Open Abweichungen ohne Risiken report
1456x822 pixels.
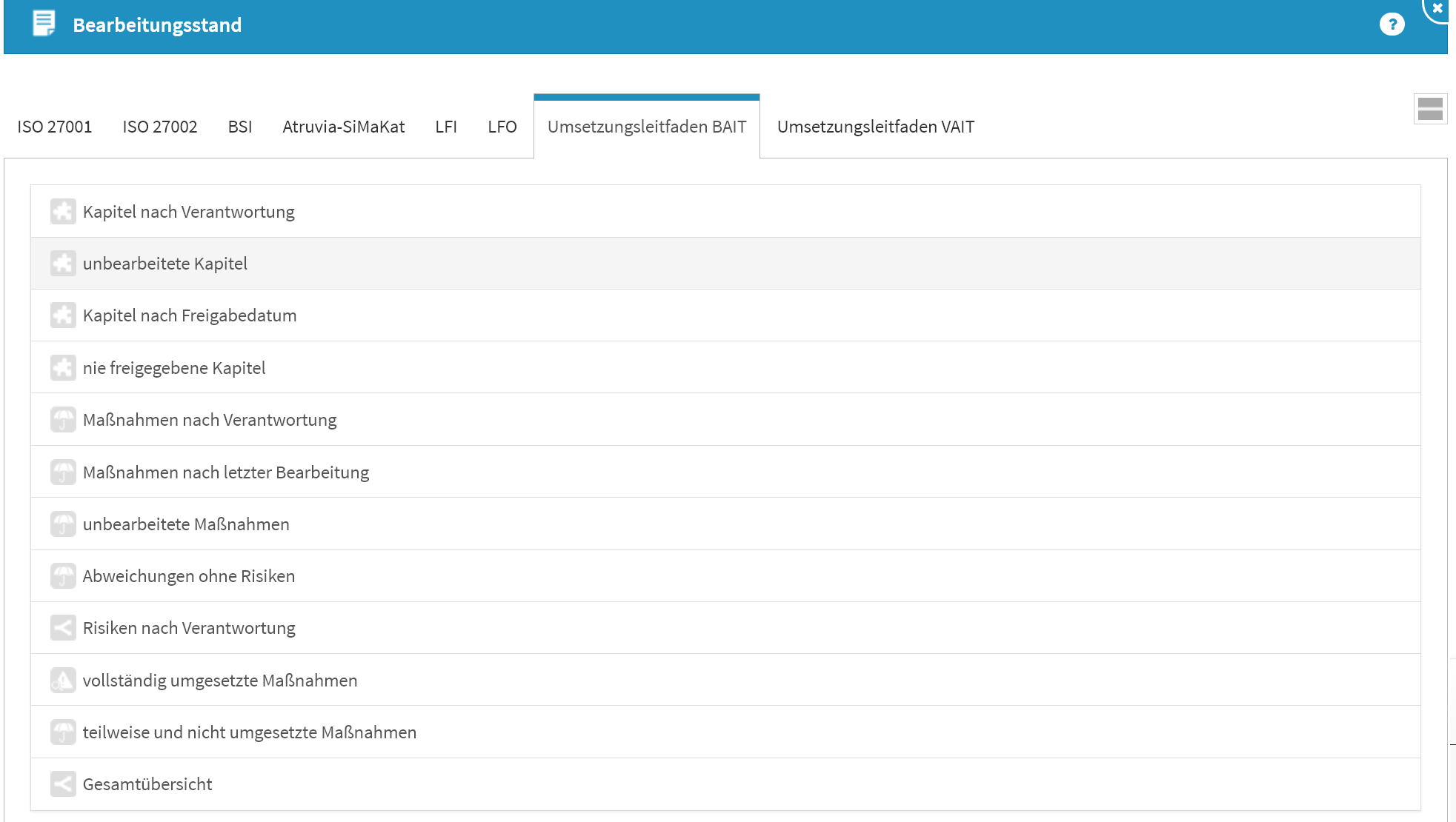point(189,576)
